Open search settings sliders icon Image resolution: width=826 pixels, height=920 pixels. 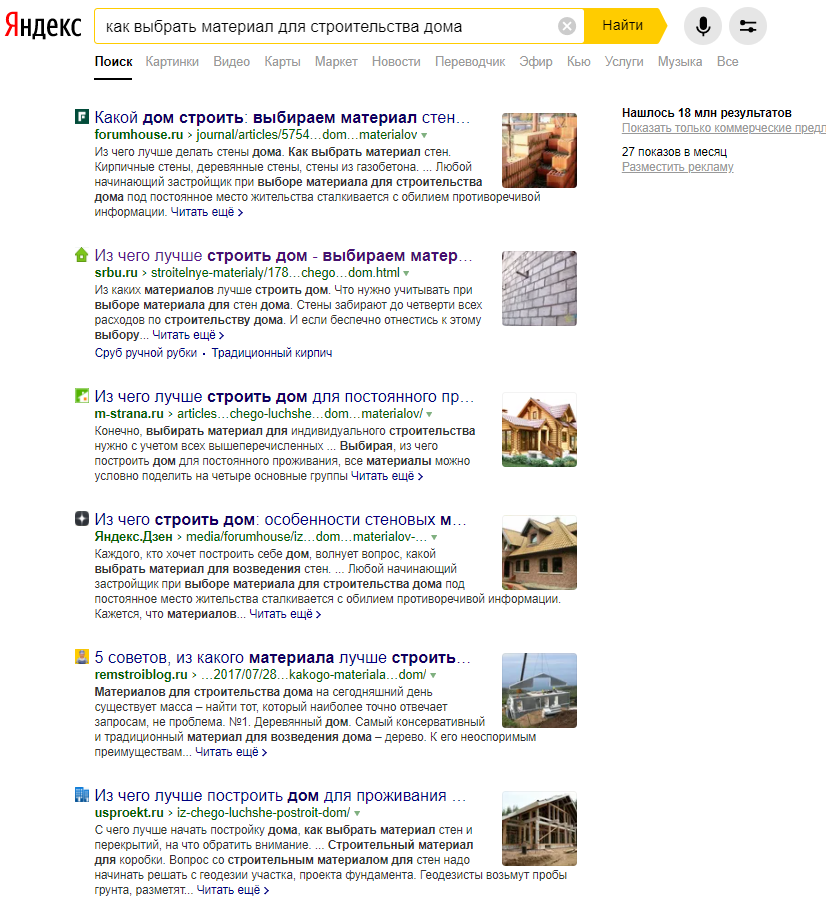tap(747, 26)
